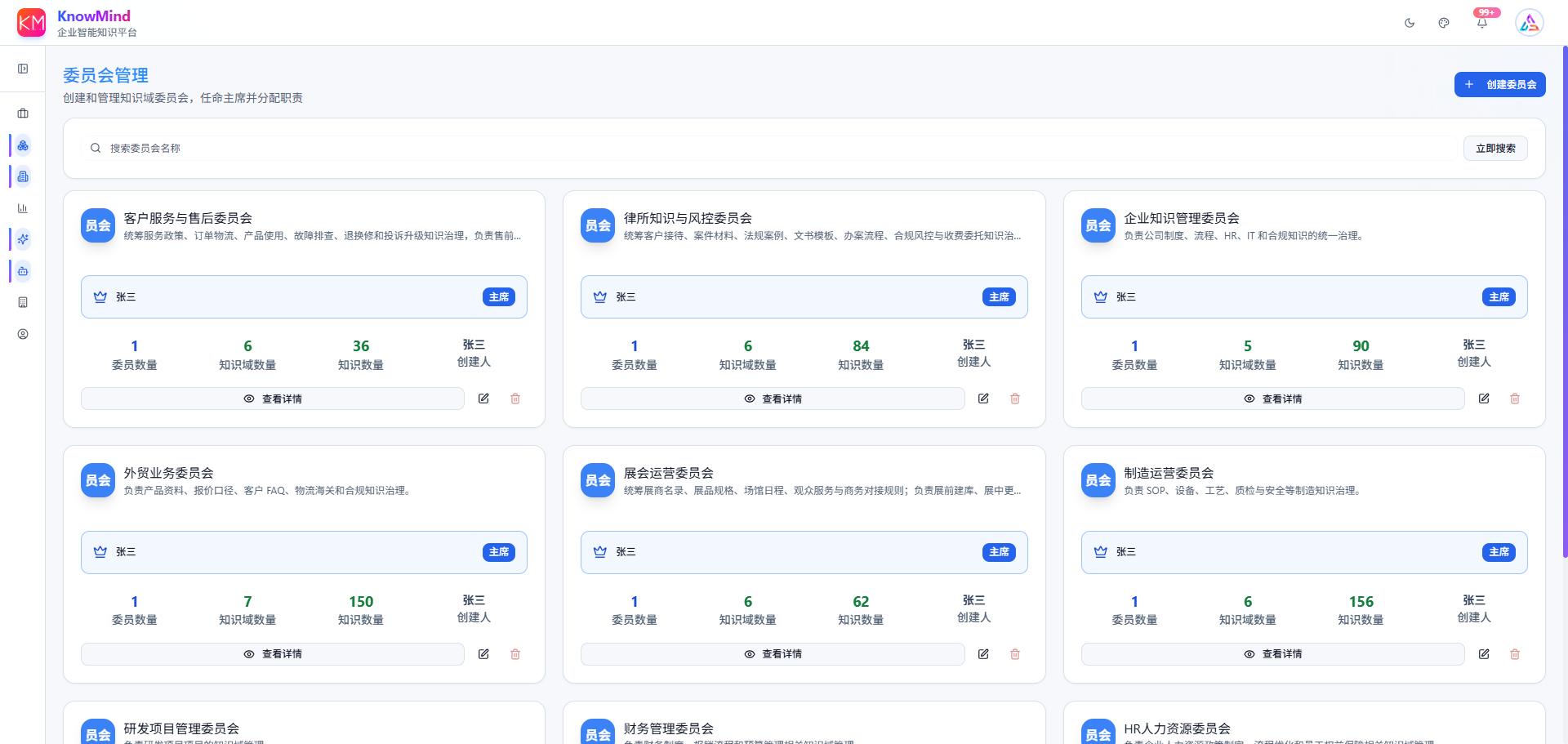This screenshot has height=744, width=1568.
Task: Click the 主席 badge in 外贸业务委员会
Action: tap(499, 552)
